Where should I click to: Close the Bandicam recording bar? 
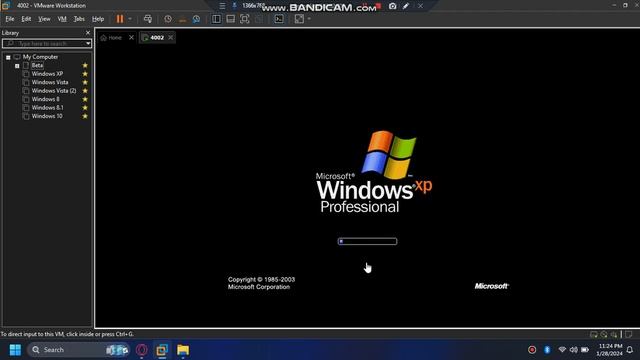[420, 6]
